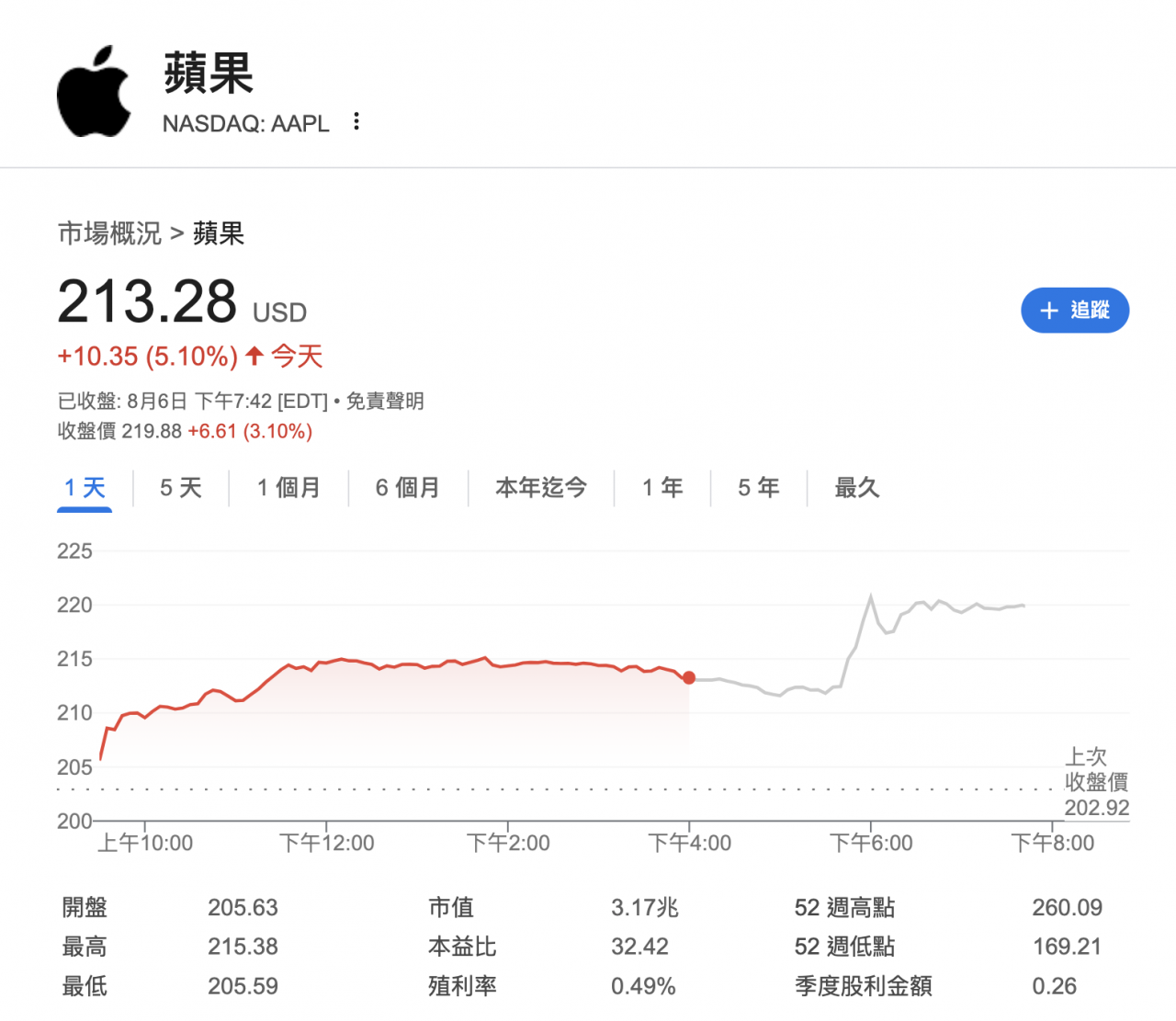Click the 52 週高點 value 260.09

(1068, 907)
